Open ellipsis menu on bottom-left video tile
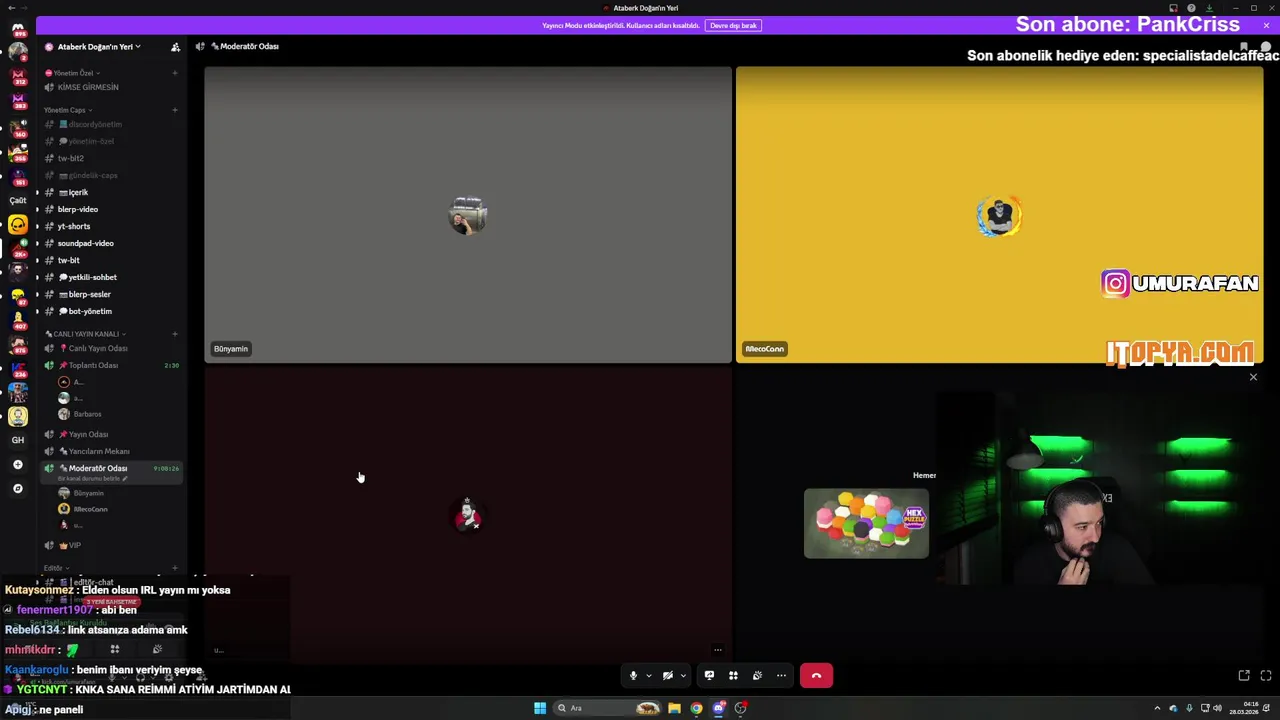 [x=717, y=650]
